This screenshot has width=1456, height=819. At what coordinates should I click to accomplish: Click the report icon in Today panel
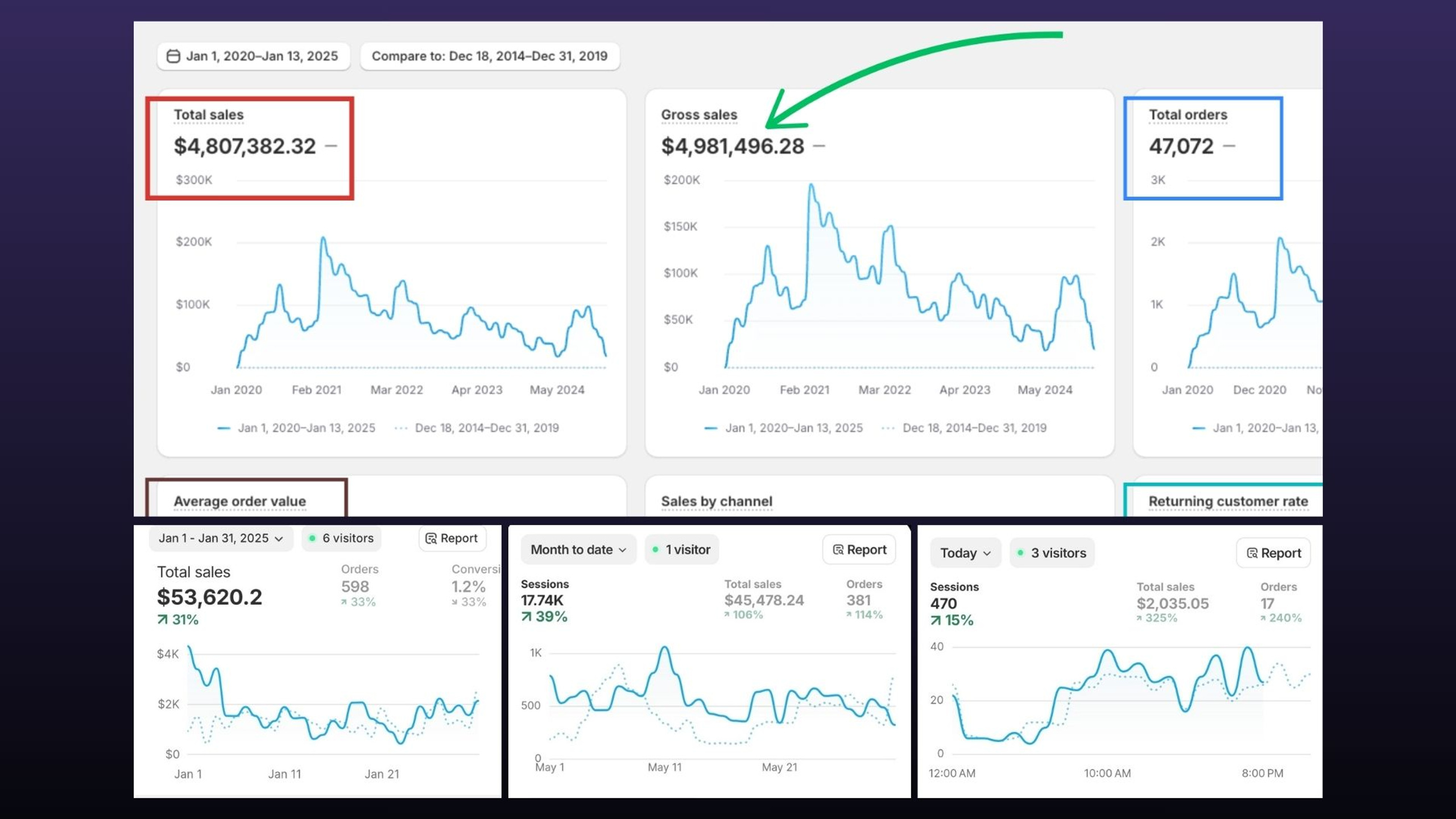(x=1252, y=553)
